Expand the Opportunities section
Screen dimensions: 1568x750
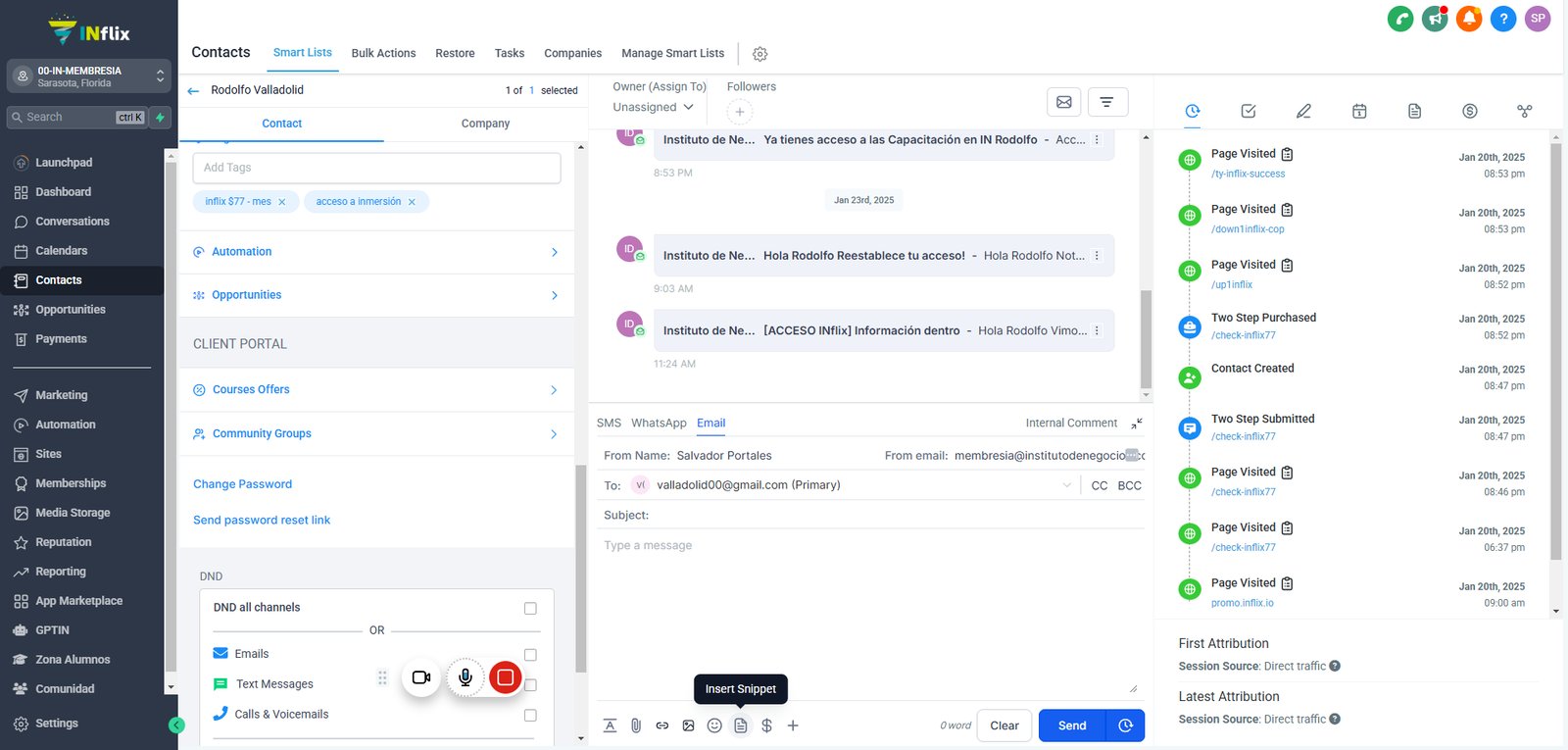377,295
